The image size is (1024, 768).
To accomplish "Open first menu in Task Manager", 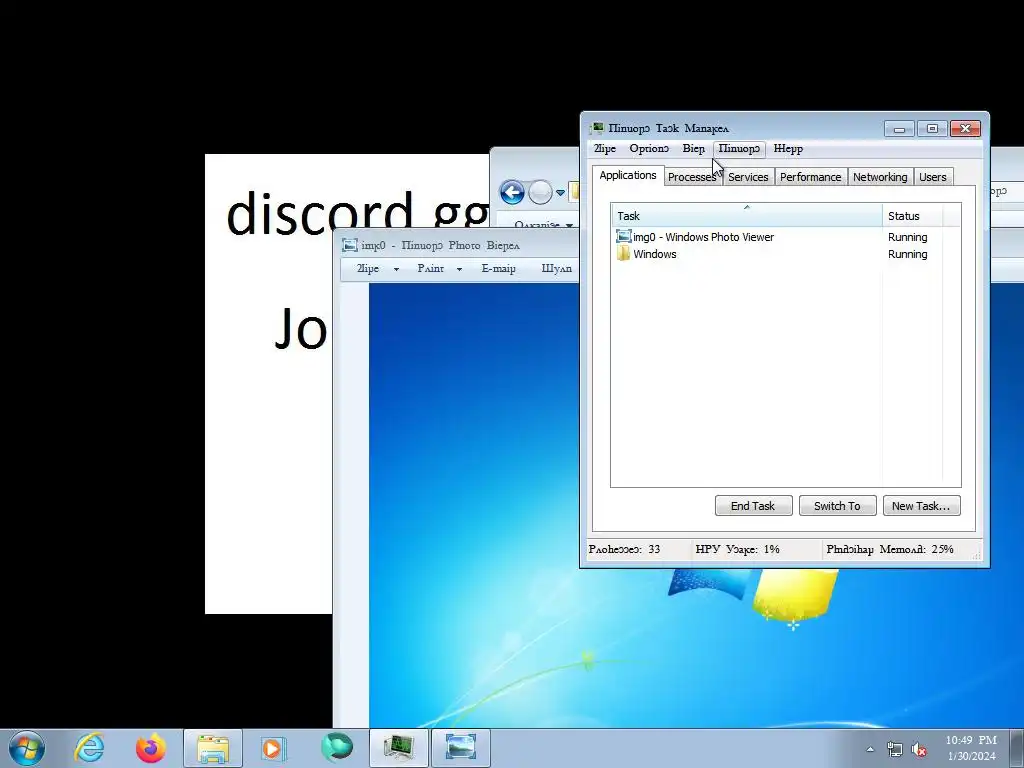I will click(605, 149).
